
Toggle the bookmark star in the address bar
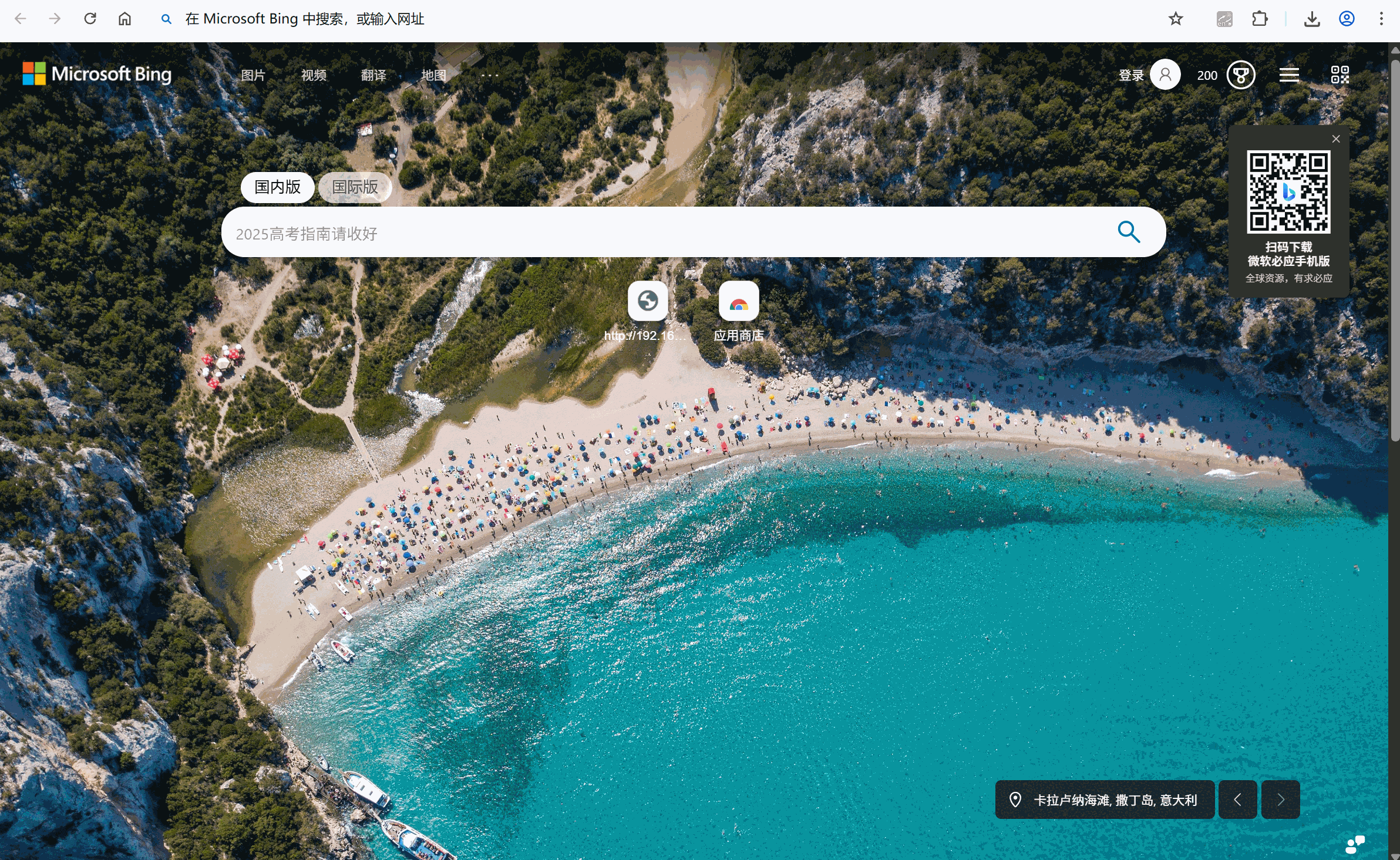tap(1175, 18)
